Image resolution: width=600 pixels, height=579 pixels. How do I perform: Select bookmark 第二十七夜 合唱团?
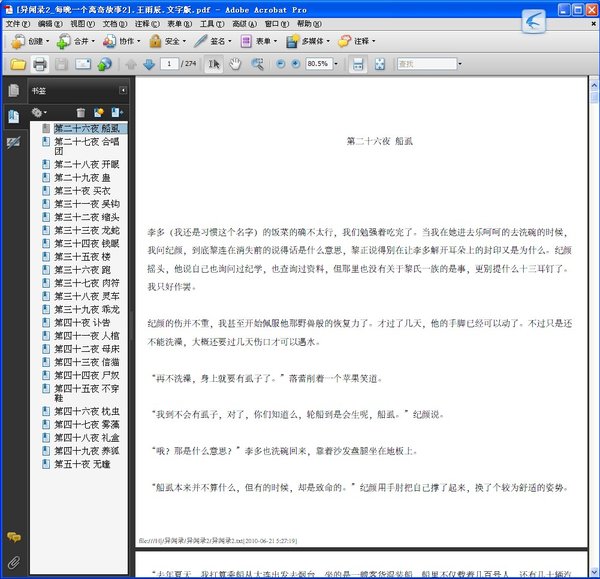(x=87, y=146)
